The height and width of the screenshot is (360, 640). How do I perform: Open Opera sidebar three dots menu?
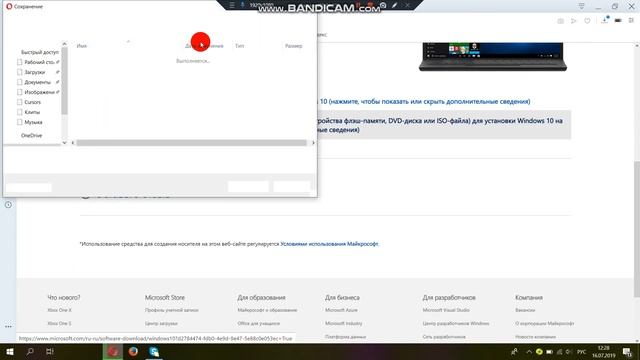pyautogui.click(x=8, y=327)
